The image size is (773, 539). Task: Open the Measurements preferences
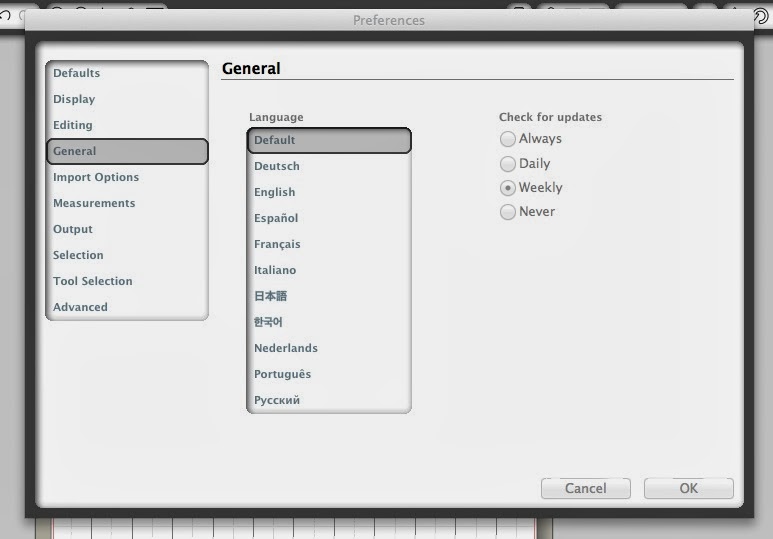coord(127,203)
